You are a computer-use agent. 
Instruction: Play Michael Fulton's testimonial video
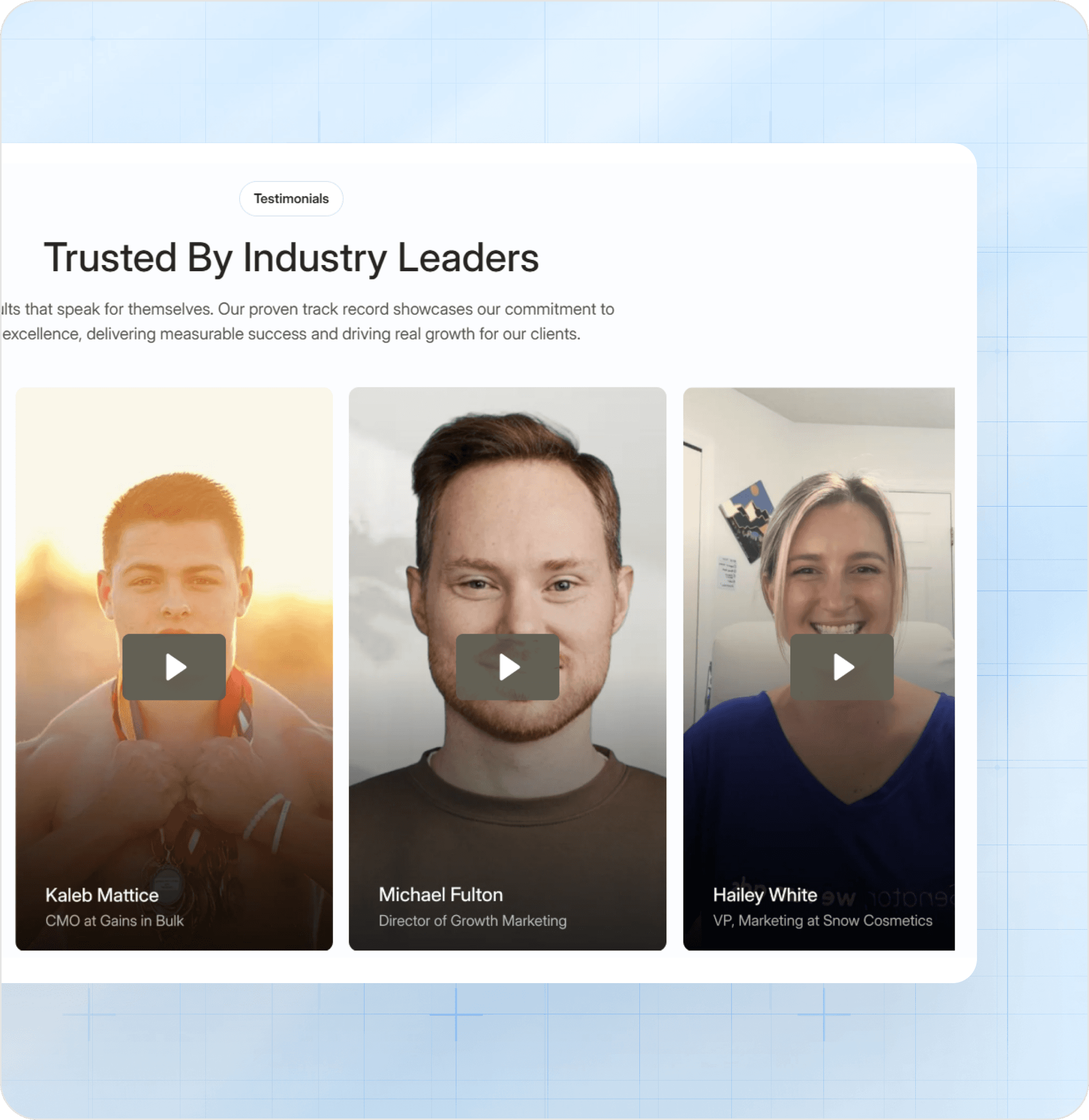coord(507,667)
